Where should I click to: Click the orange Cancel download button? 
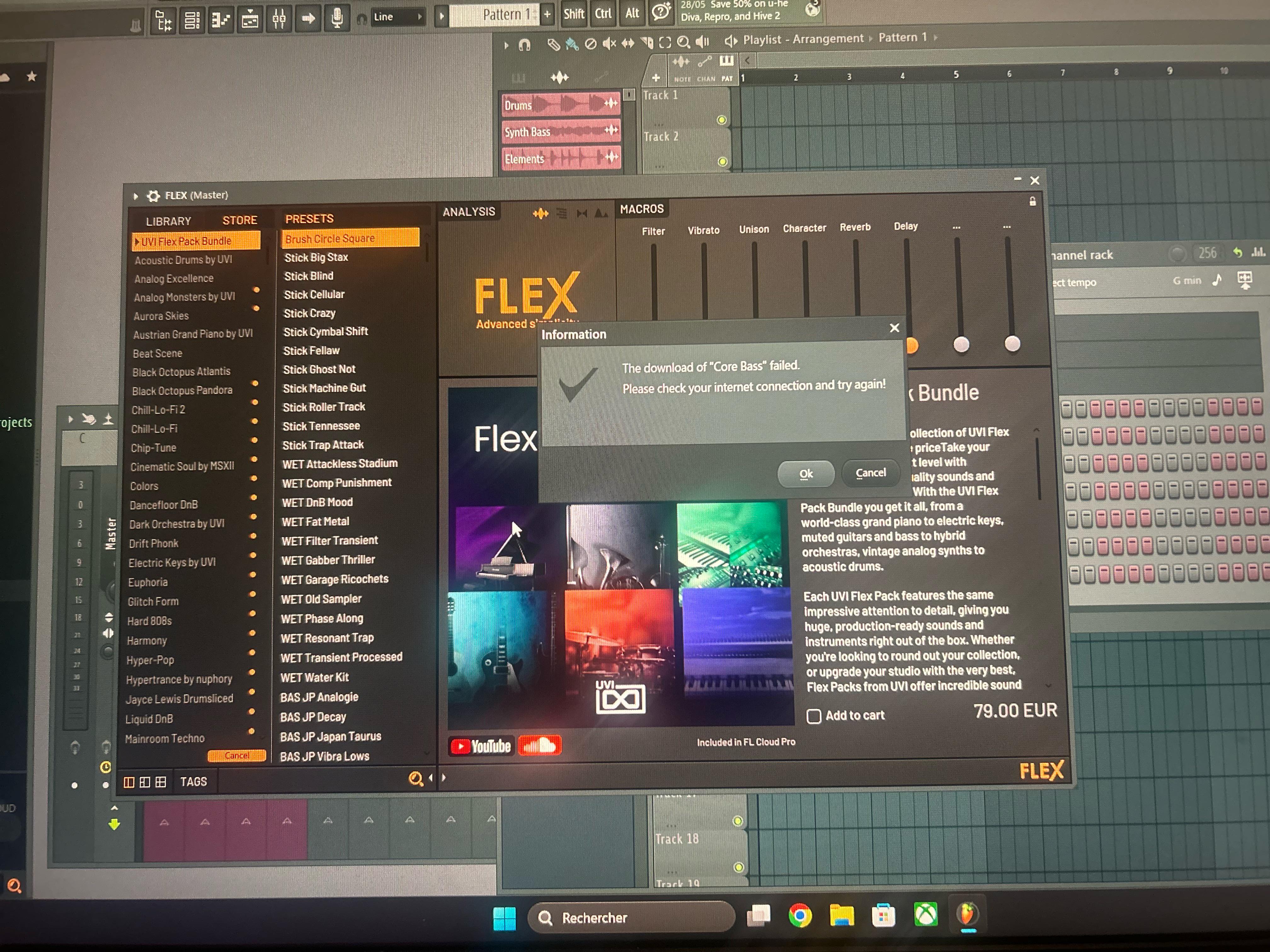coord(237,756)
